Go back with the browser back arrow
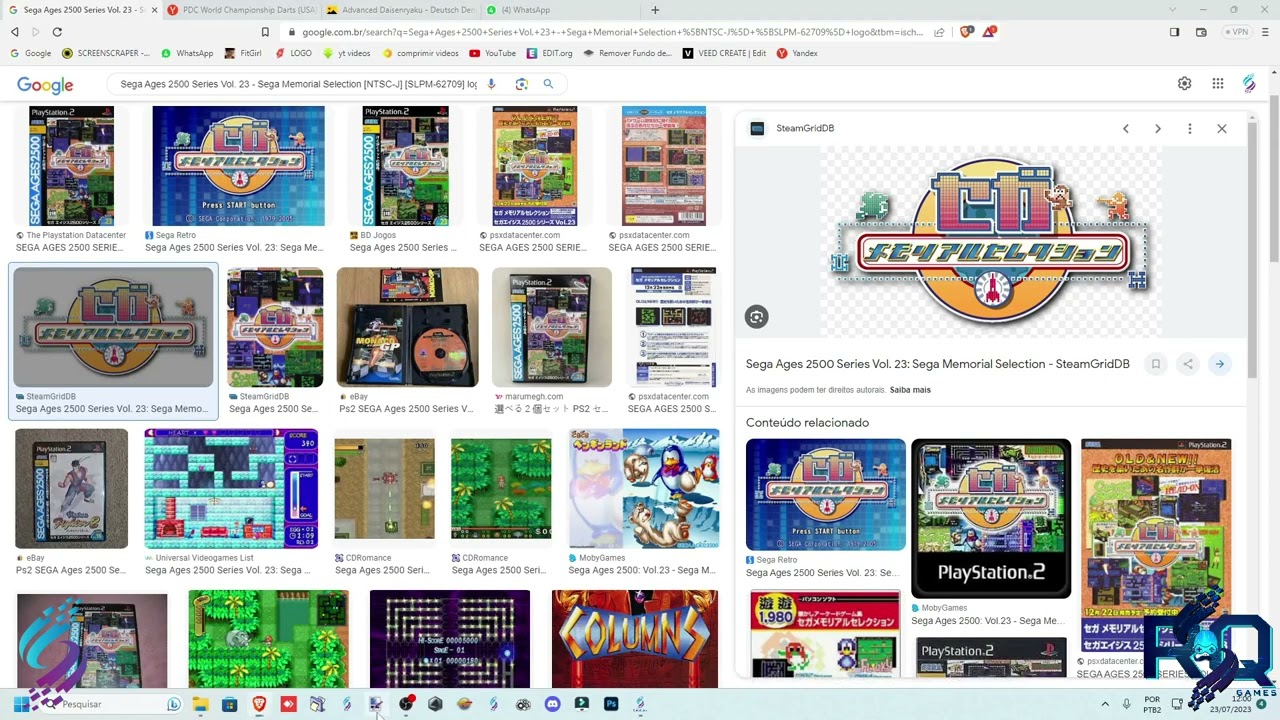Viewport: 1280px width, 720px height. pyautogui.click(x=14, y=32)
